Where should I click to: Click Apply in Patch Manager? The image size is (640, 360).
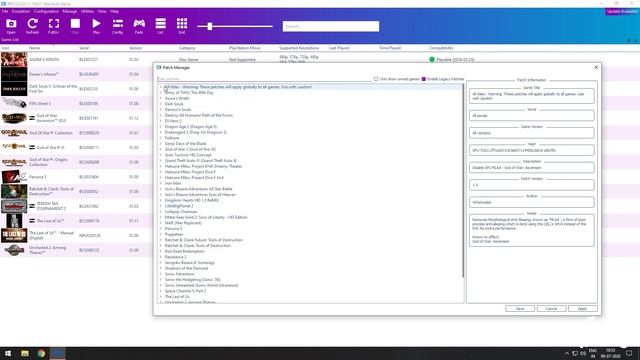click(x=583, y=309)
